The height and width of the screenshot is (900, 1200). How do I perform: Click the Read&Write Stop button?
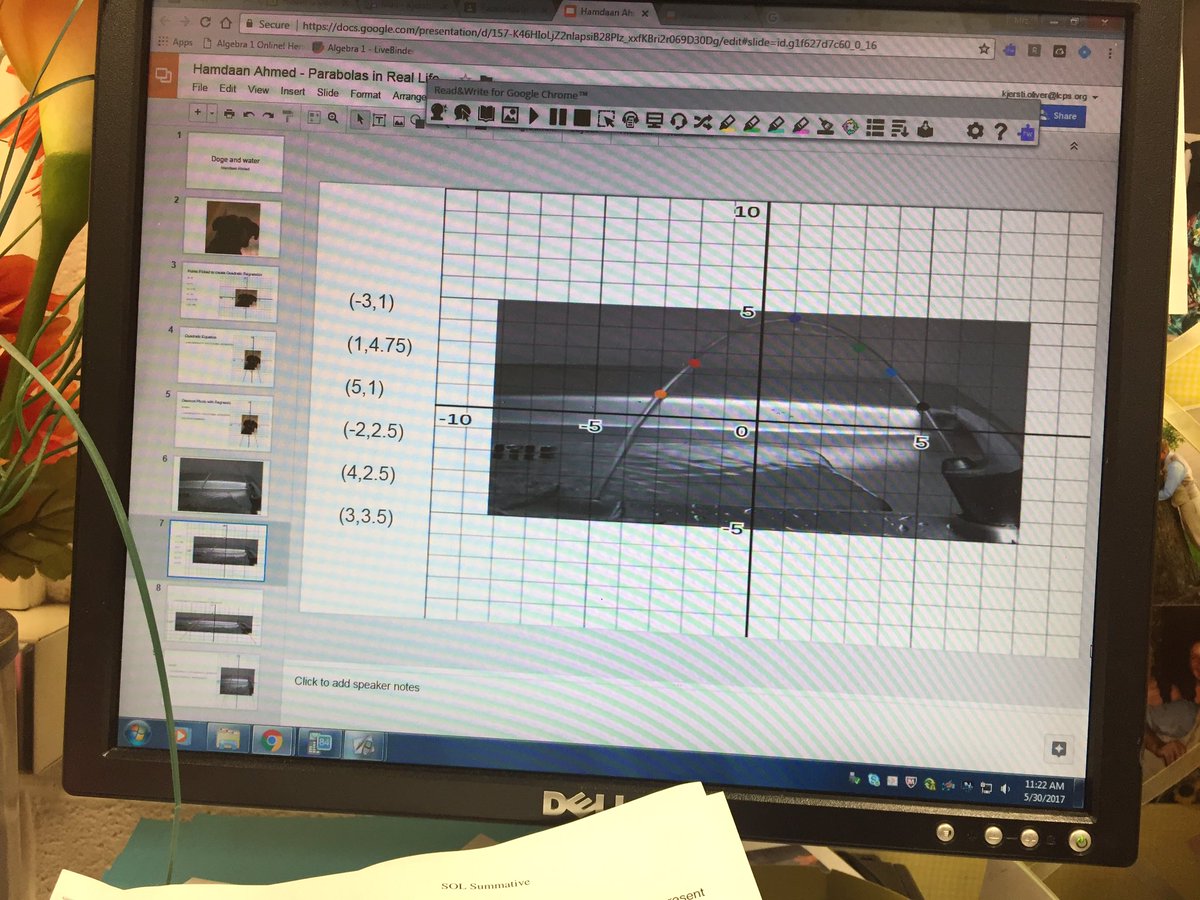(x=582, y=116)
